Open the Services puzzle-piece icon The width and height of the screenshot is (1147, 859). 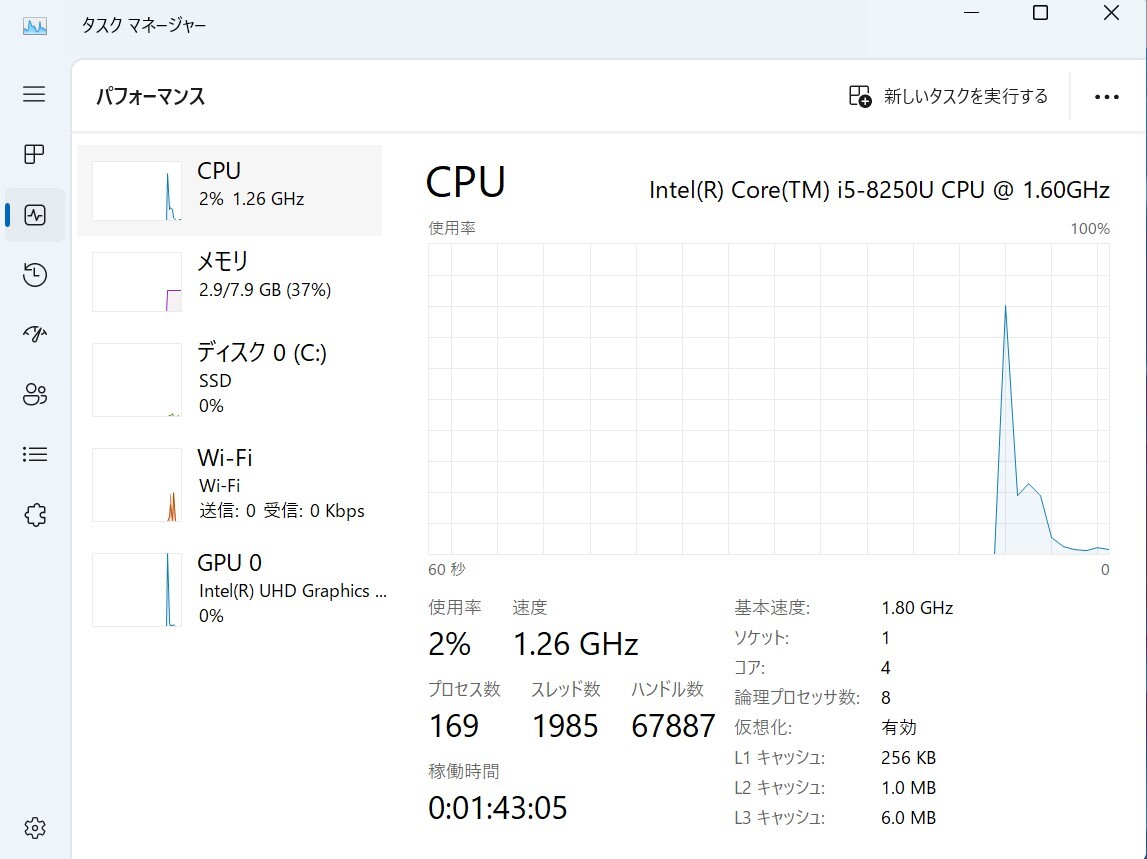pos(34,515)
